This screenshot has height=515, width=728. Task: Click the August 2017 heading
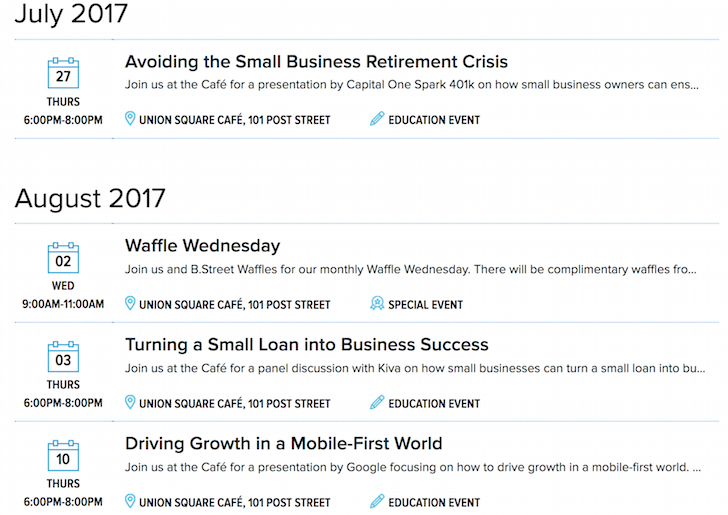(x=90, y=199)
